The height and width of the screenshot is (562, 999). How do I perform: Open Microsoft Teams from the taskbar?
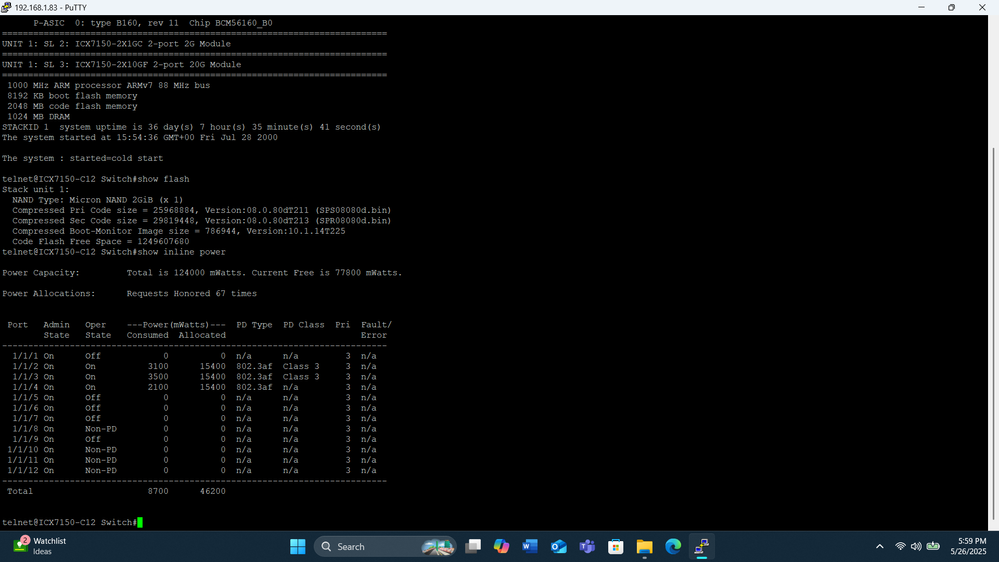pos(587,547)
